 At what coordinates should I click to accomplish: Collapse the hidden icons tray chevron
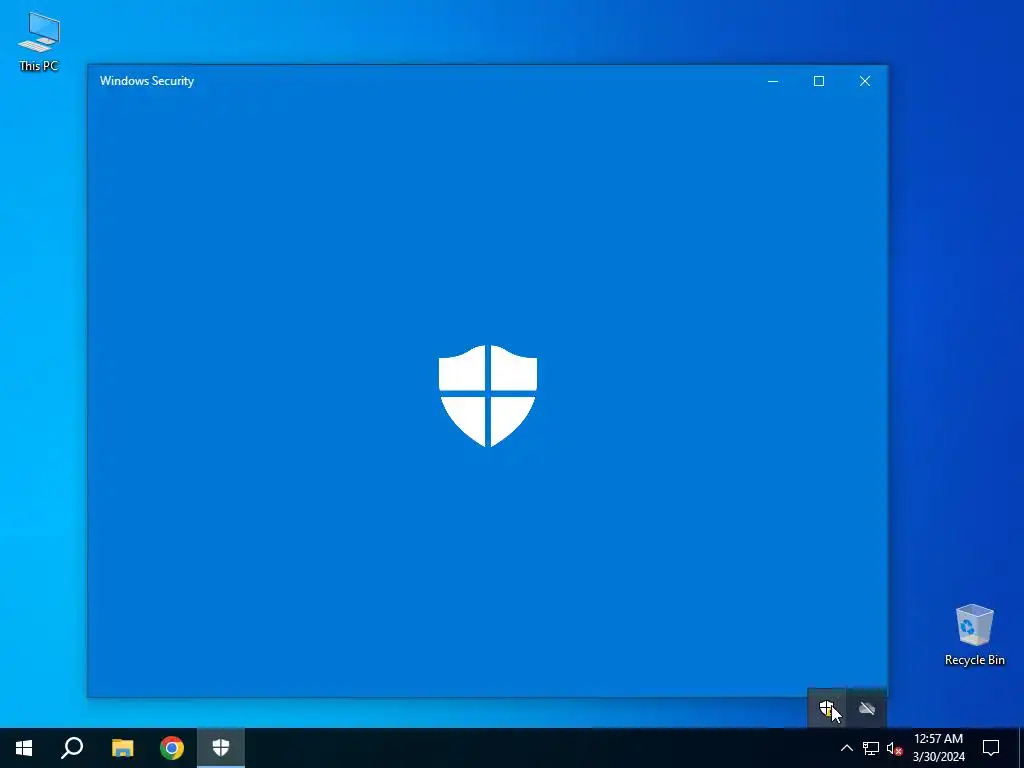click(846, 748)
